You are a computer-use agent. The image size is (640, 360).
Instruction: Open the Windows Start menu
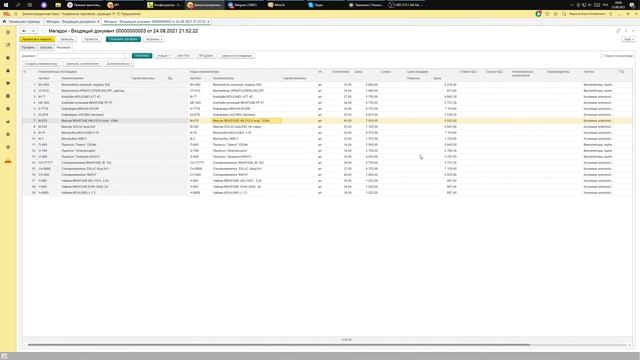click(x=6, y=5)
